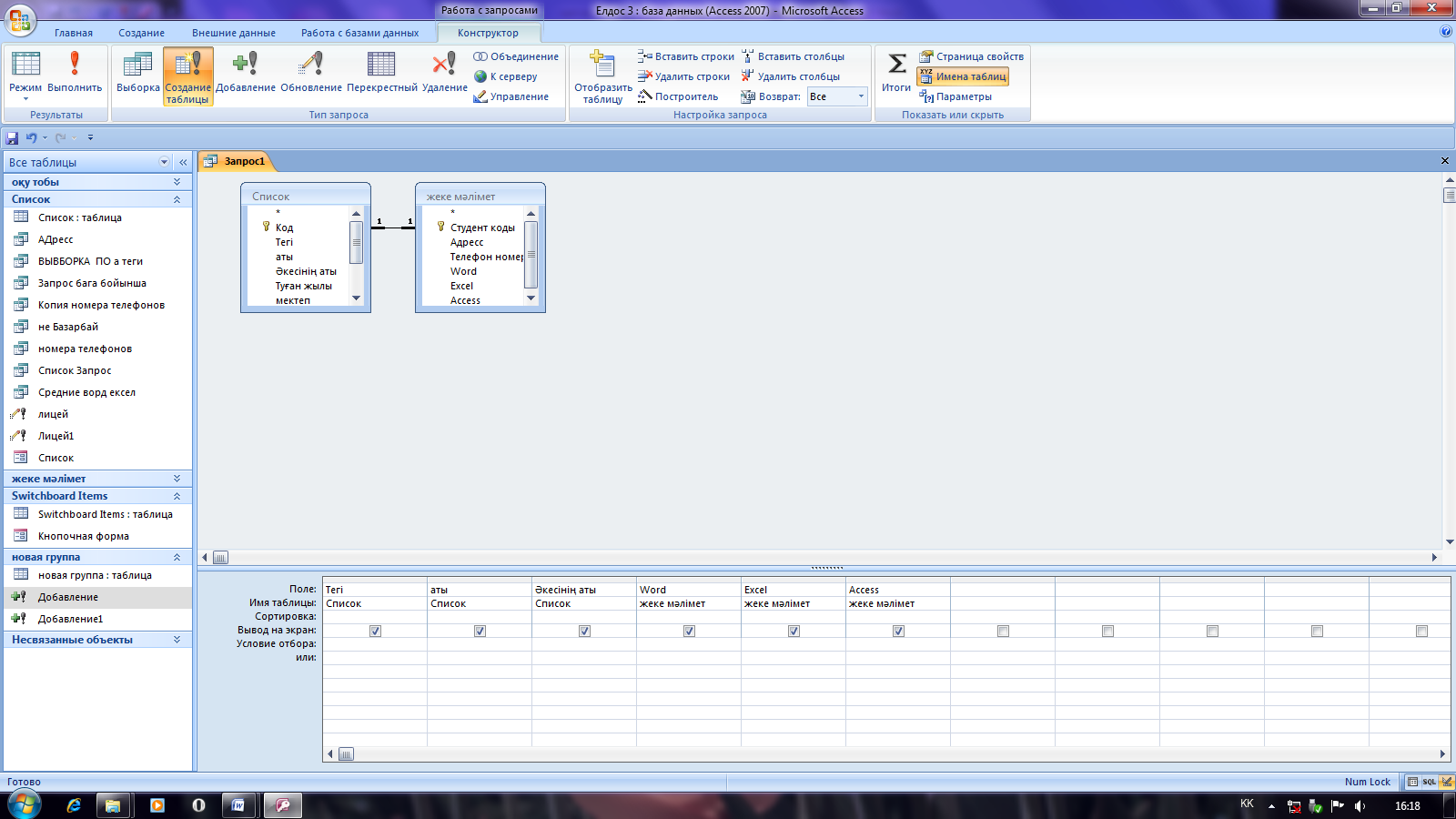
Task: Click Вставить столбцы
Action: tap(794, 56)
